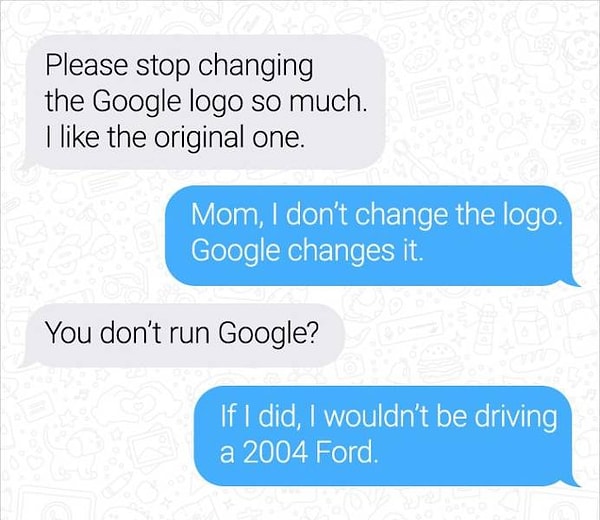The width and height of the screenshot is (600, 520).
Task: Select the 'Please stop changing' message bubble
Action: [204, 102]
